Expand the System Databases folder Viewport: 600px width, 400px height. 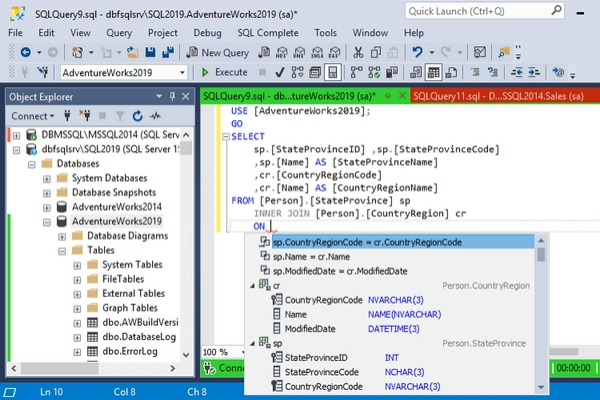(47, 178)
